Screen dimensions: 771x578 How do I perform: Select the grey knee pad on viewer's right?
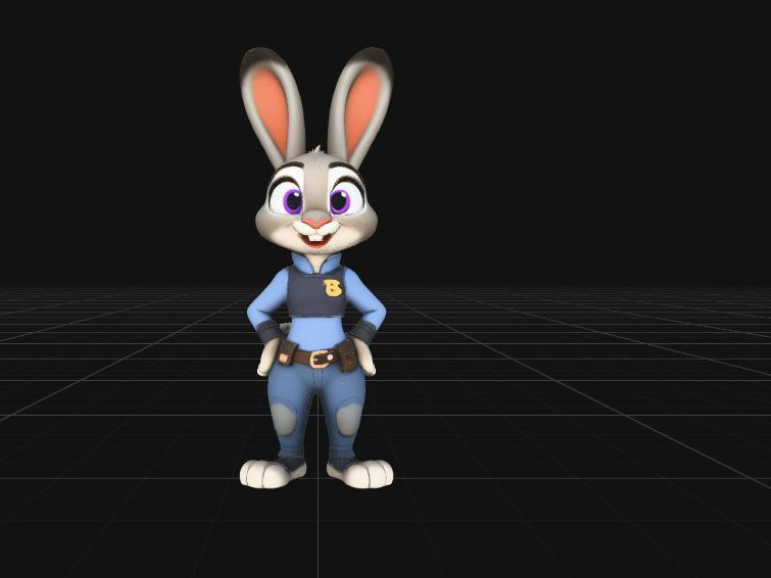[x=349, y=420]
